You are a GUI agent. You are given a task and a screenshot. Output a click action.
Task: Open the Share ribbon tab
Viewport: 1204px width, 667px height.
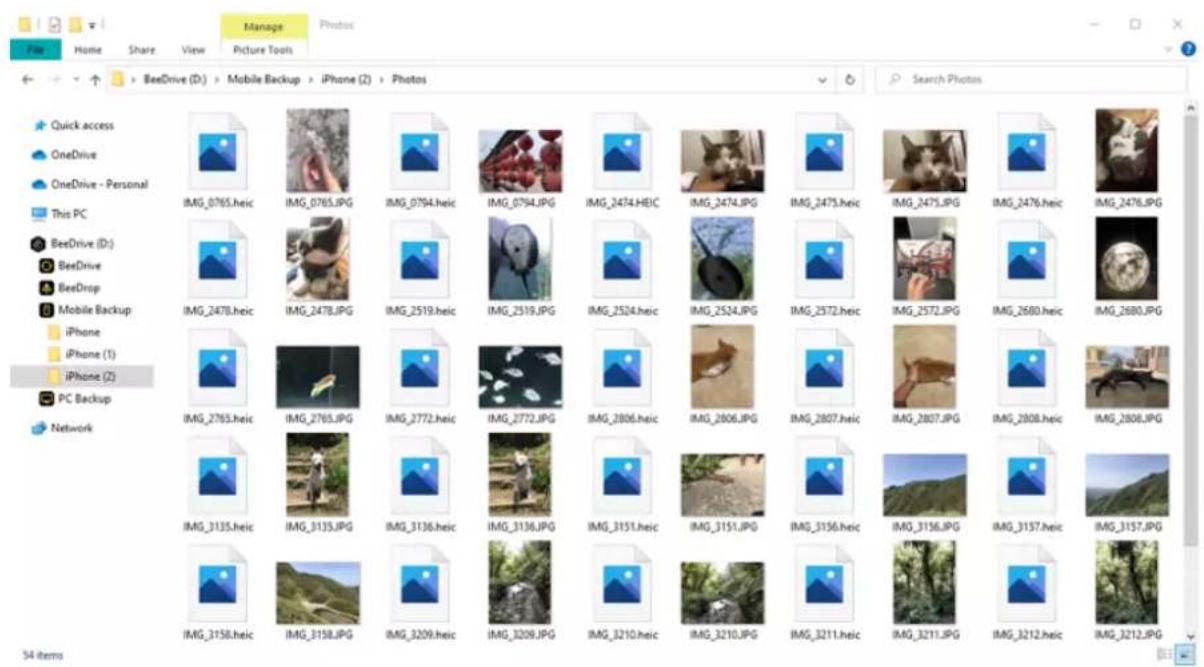(x=142, y=49)
